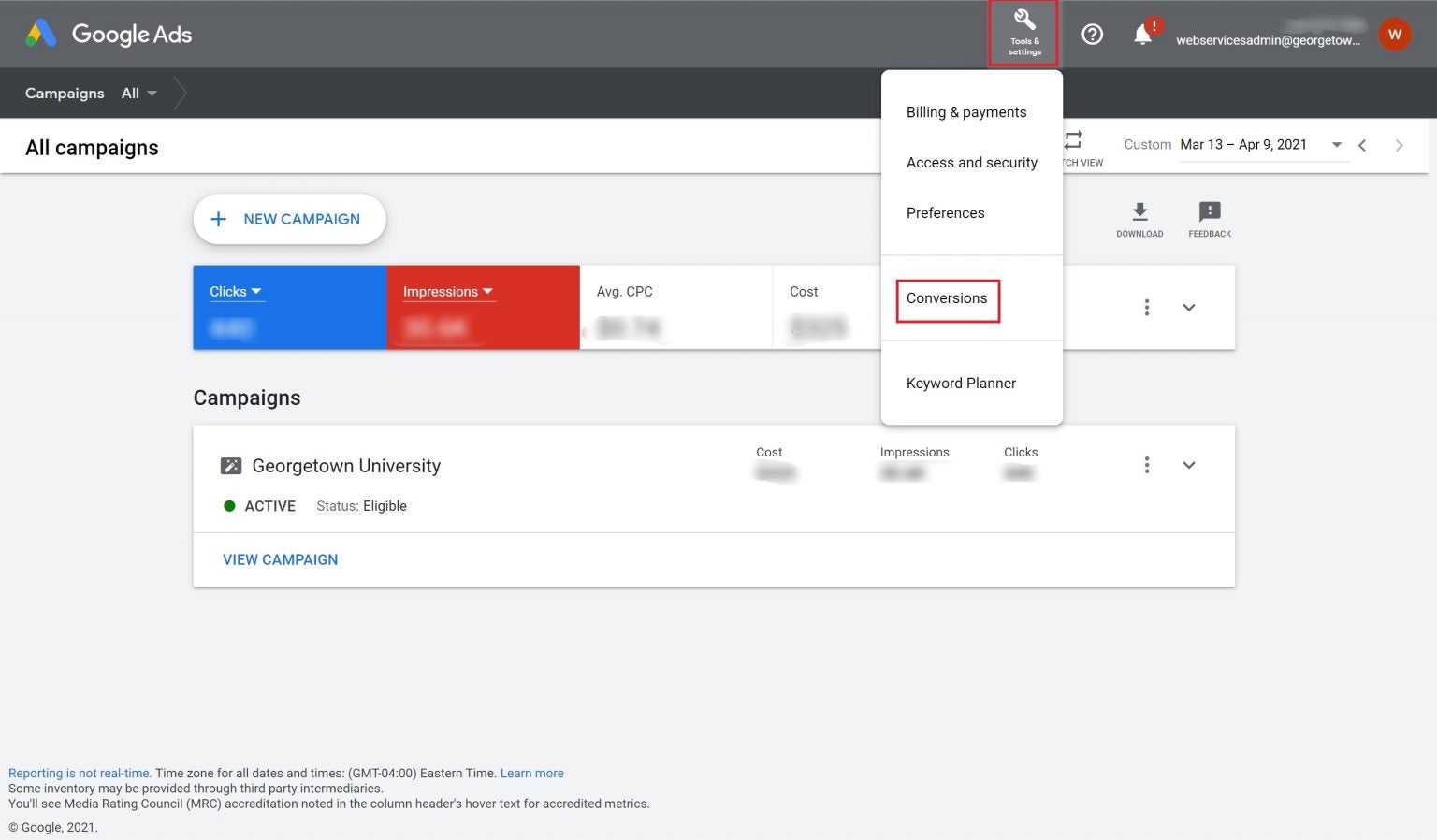Open Keyword Planner from the menu
The width and height of the screenshot is (1437, 840).
(961, 384)
